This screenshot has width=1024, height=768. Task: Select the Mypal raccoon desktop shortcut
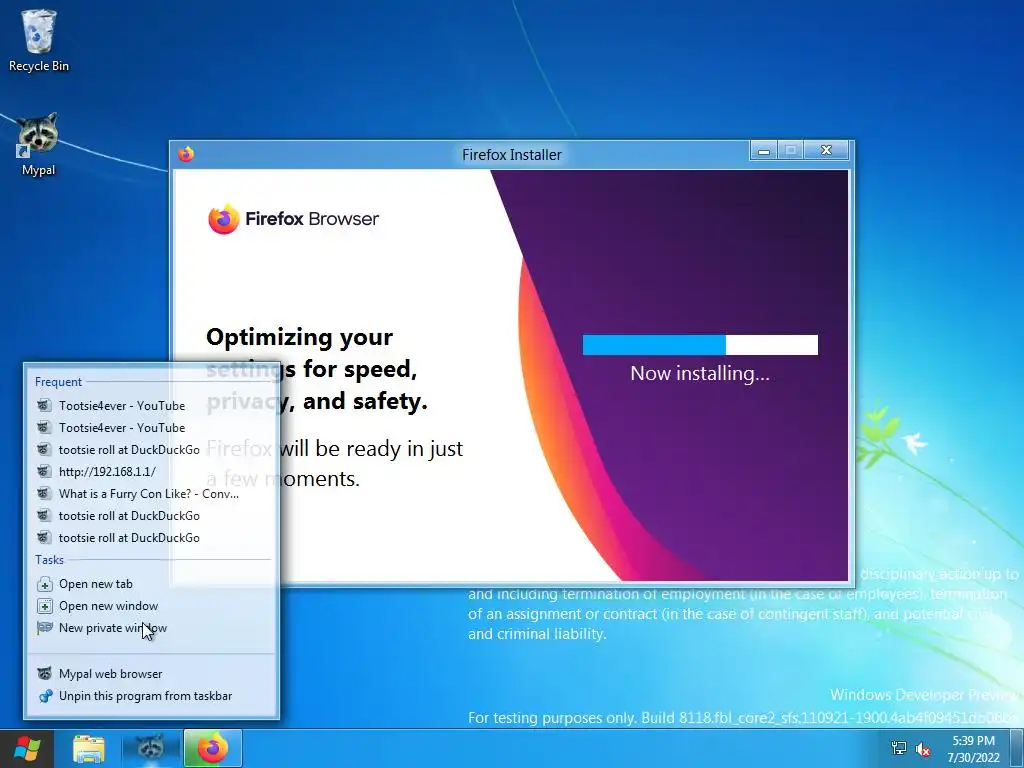[39, 144]
